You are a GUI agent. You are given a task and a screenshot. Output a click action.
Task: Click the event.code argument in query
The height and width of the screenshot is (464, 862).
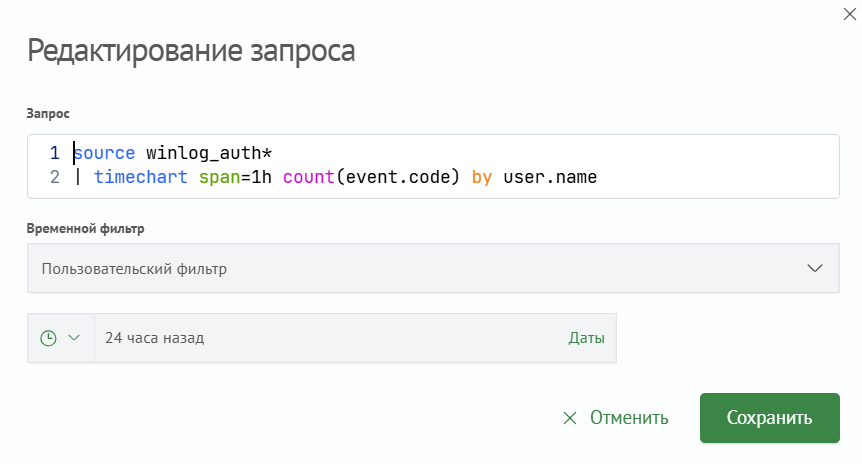pyautogui.click(x=397, y=177)
